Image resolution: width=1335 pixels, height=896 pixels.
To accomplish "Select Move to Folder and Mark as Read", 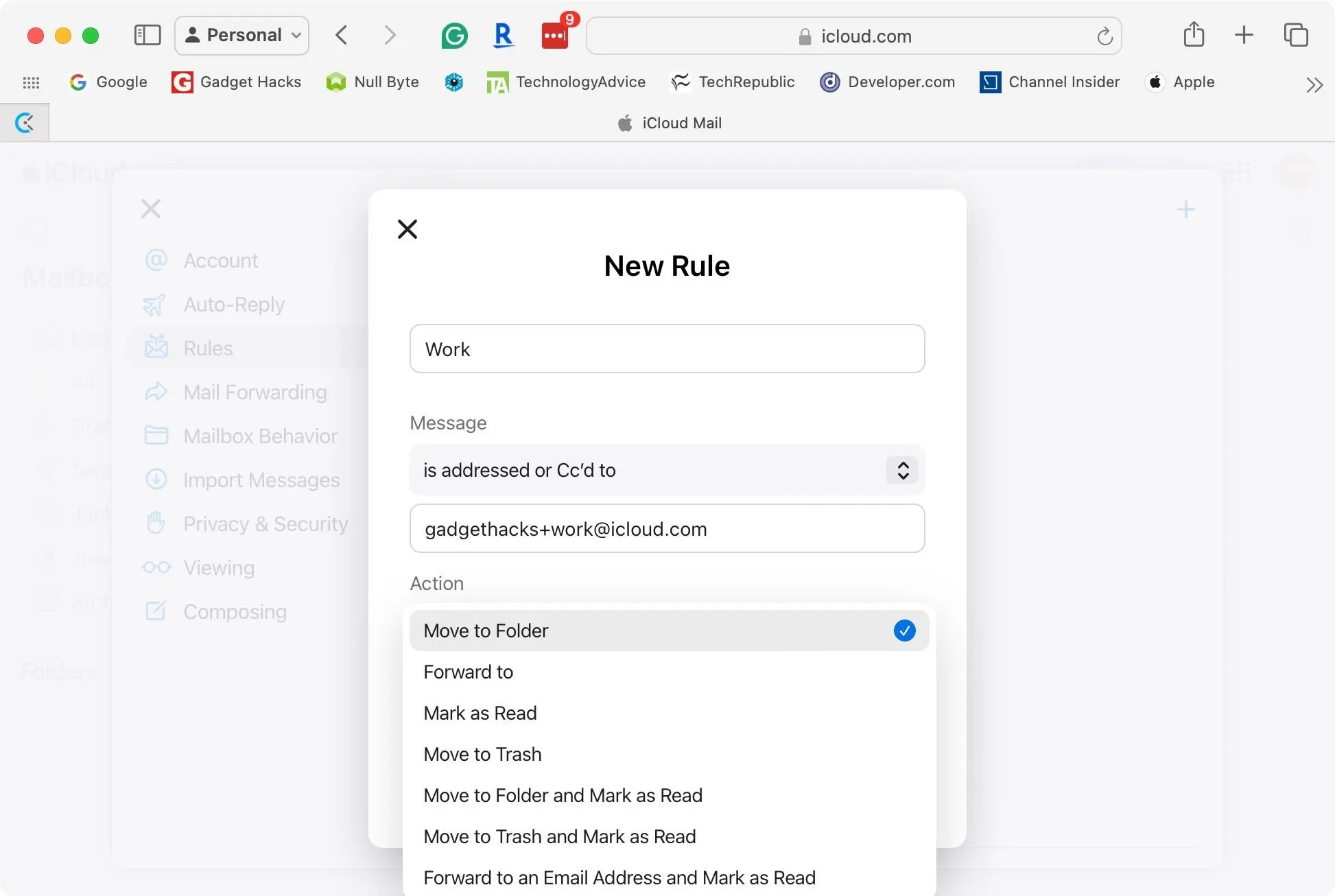I will click(x=669, y=795).
